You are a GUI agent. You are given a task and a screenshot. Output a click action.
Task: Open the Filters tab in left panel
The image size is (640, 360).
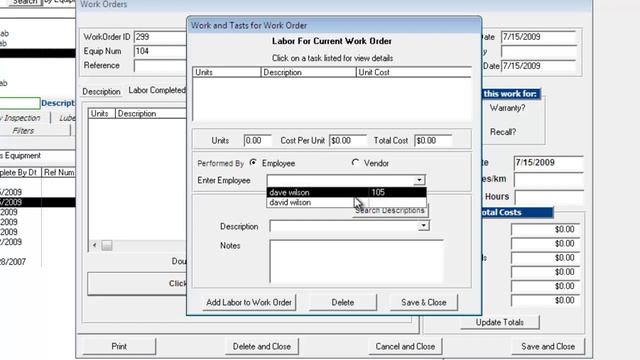coord(23,131)
